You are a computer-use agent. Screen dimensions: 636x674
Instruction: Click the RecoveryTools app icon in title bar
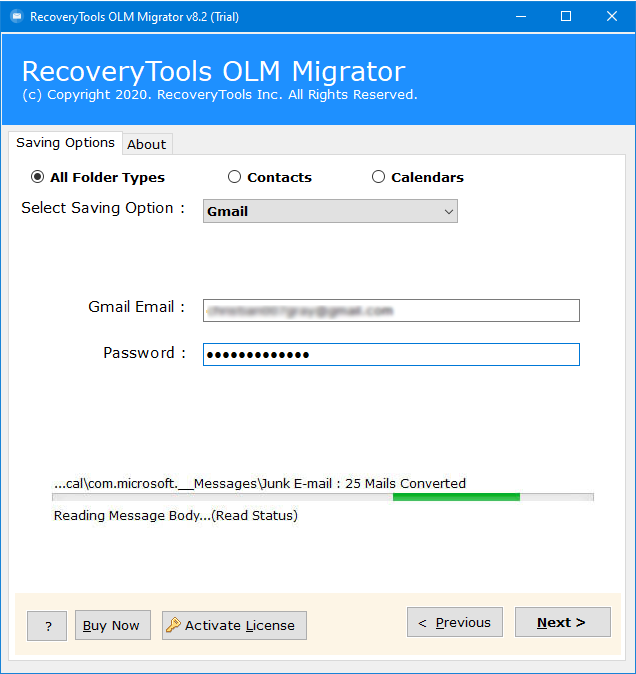(17, 16)
